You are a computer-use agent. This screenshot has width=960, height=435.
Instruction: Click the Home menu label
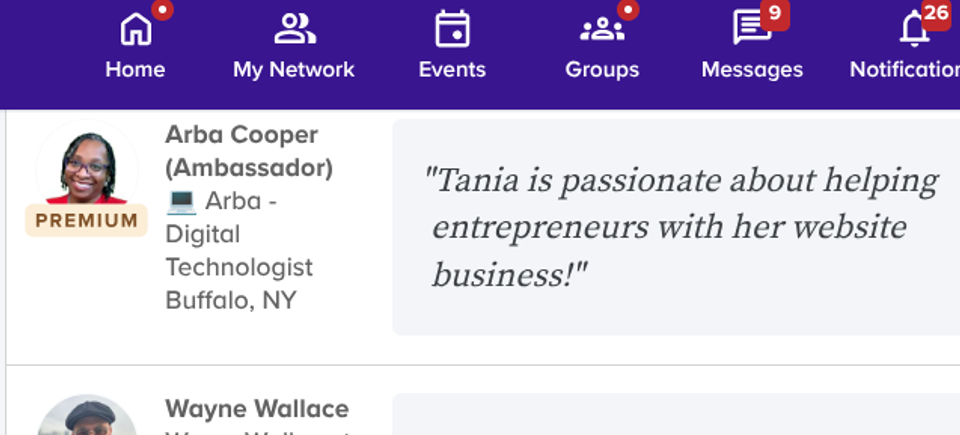(x=135, y=69)
